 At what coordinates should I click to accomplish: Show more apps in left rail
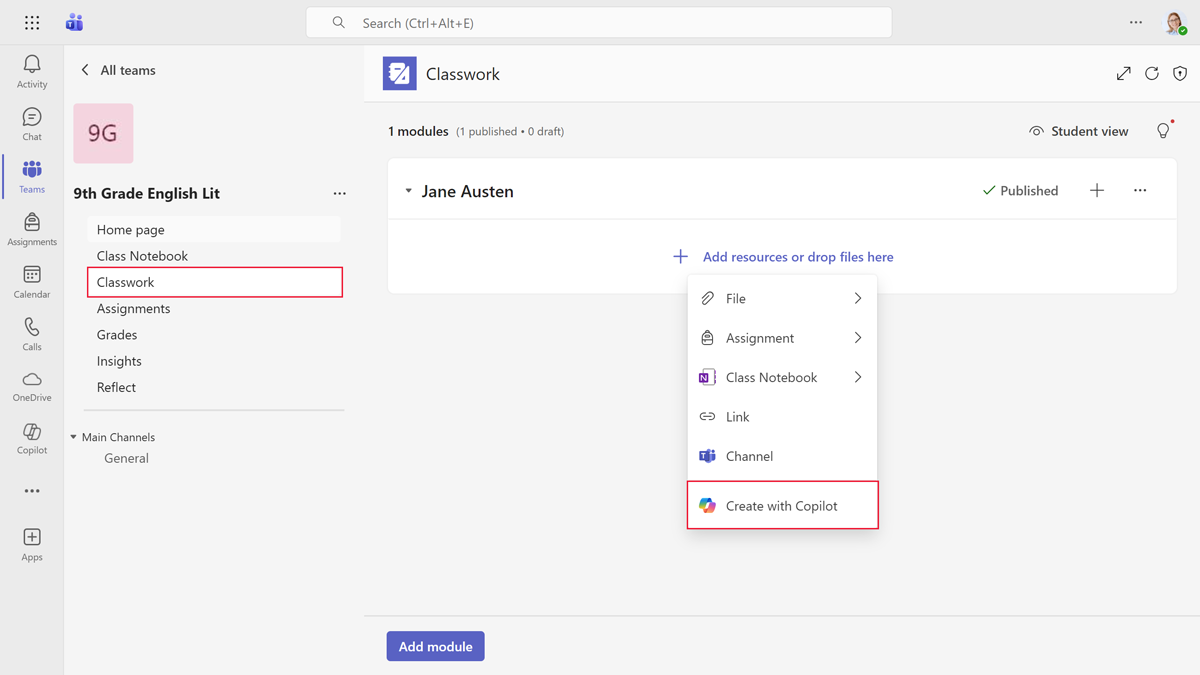(x=32, y=491)
